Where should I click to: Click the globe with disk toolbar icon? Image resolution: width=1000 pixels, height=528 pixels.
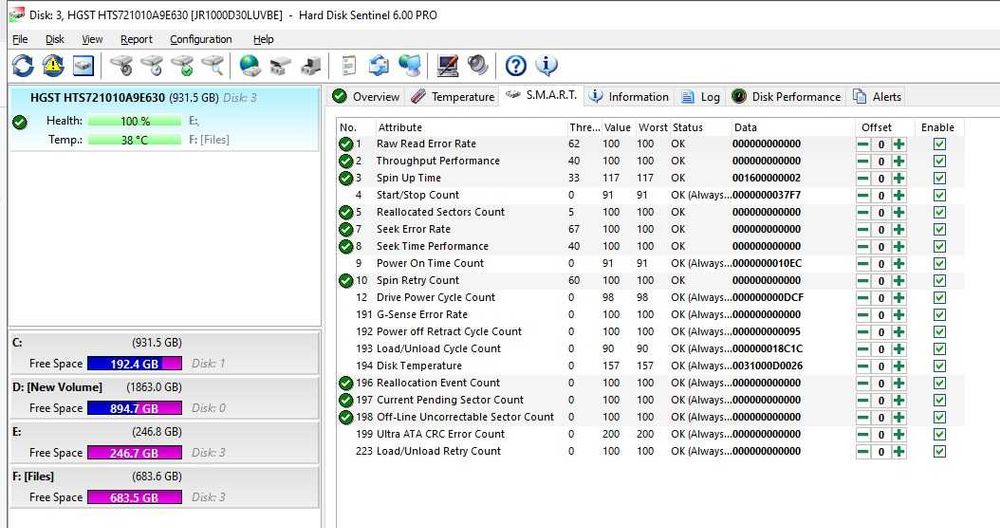click(250, 65)
